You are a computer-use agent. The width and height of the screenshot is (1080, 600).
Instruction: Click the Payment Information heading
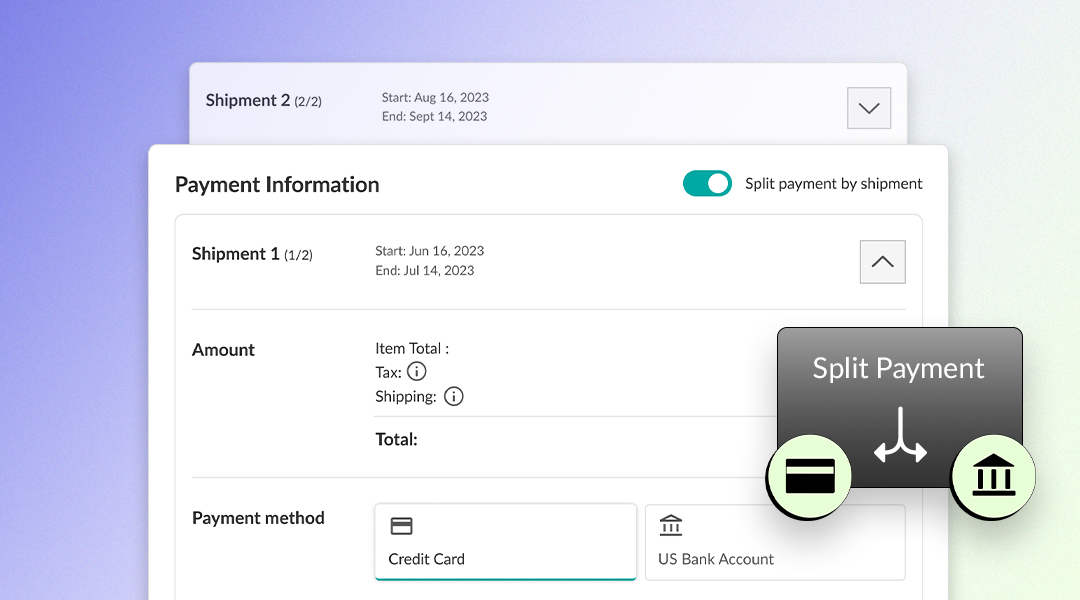[277, 185]
